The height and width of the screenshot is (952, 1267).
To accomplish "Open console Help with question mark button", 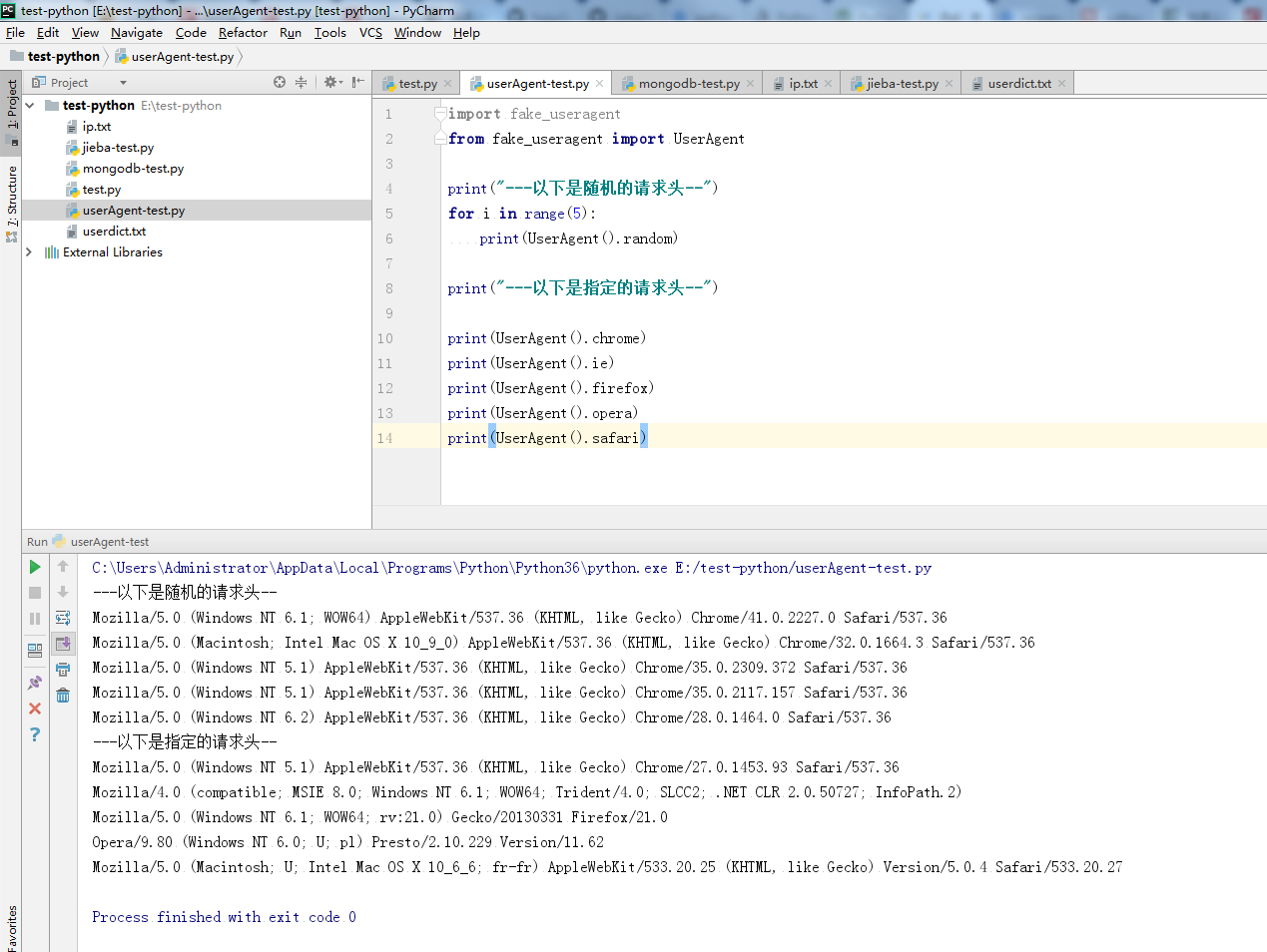I will coord(34,734).
